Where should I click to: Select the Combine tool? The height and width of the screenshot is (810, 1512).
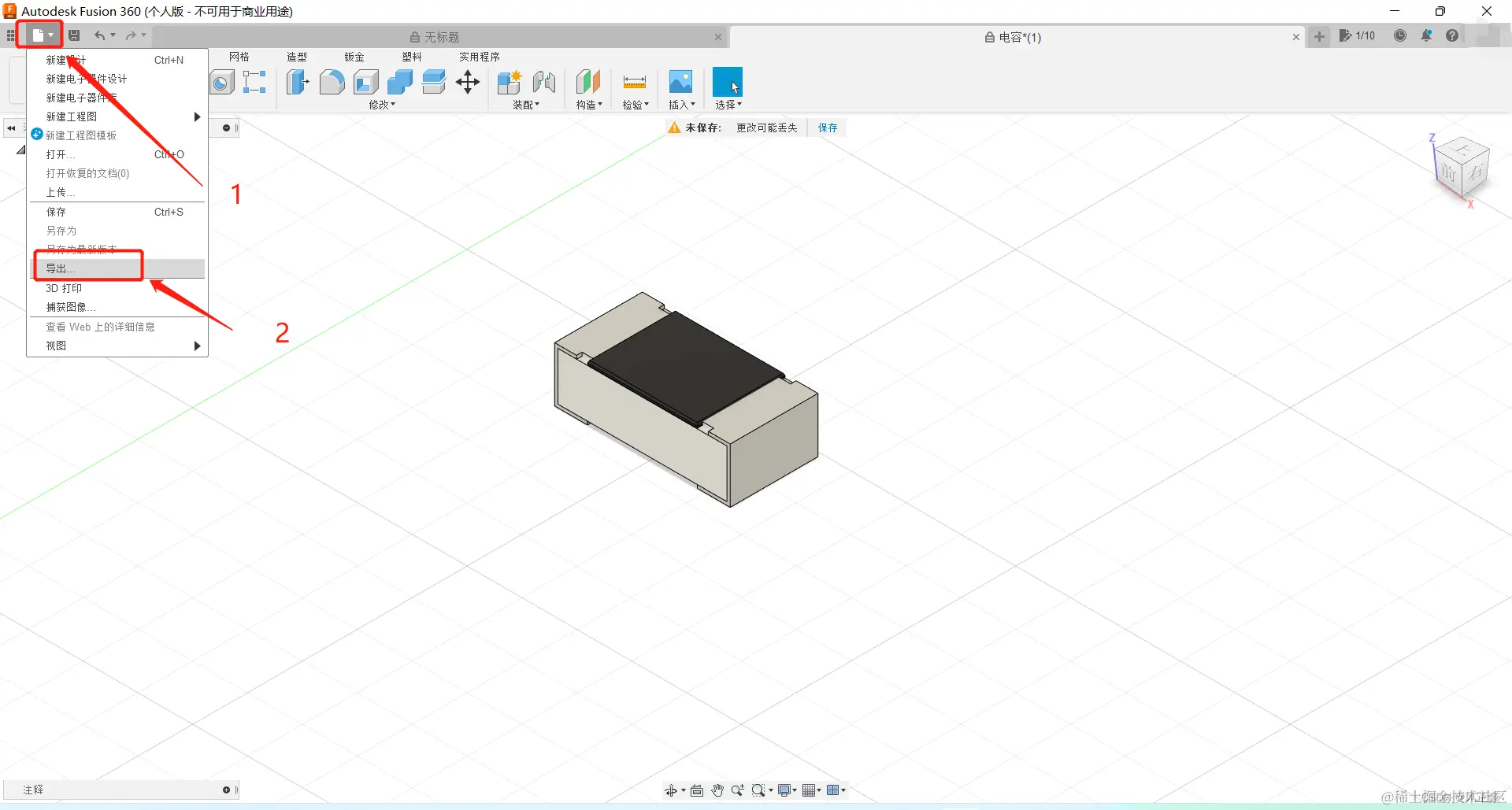click(x=399, y=82)
